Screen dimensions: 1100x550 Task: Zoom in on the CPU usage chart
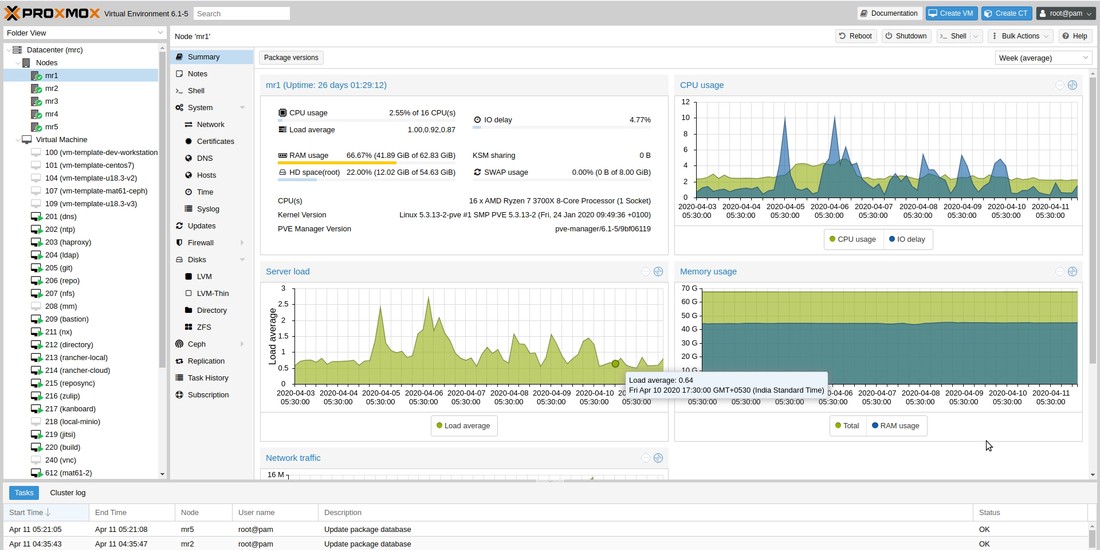pos(1072,86)
